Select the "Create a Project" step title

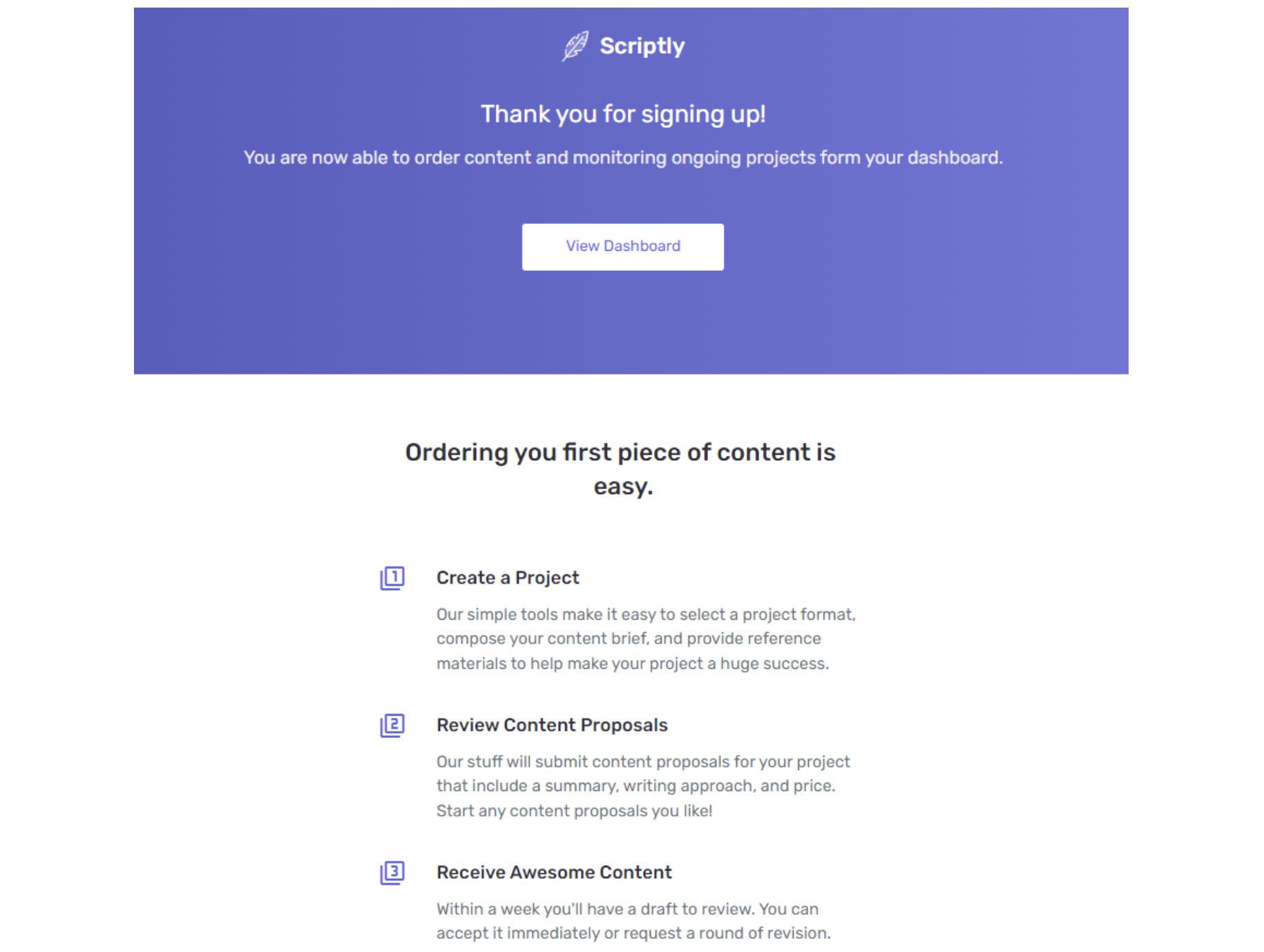pyautogui.click(x=508, y=578)
